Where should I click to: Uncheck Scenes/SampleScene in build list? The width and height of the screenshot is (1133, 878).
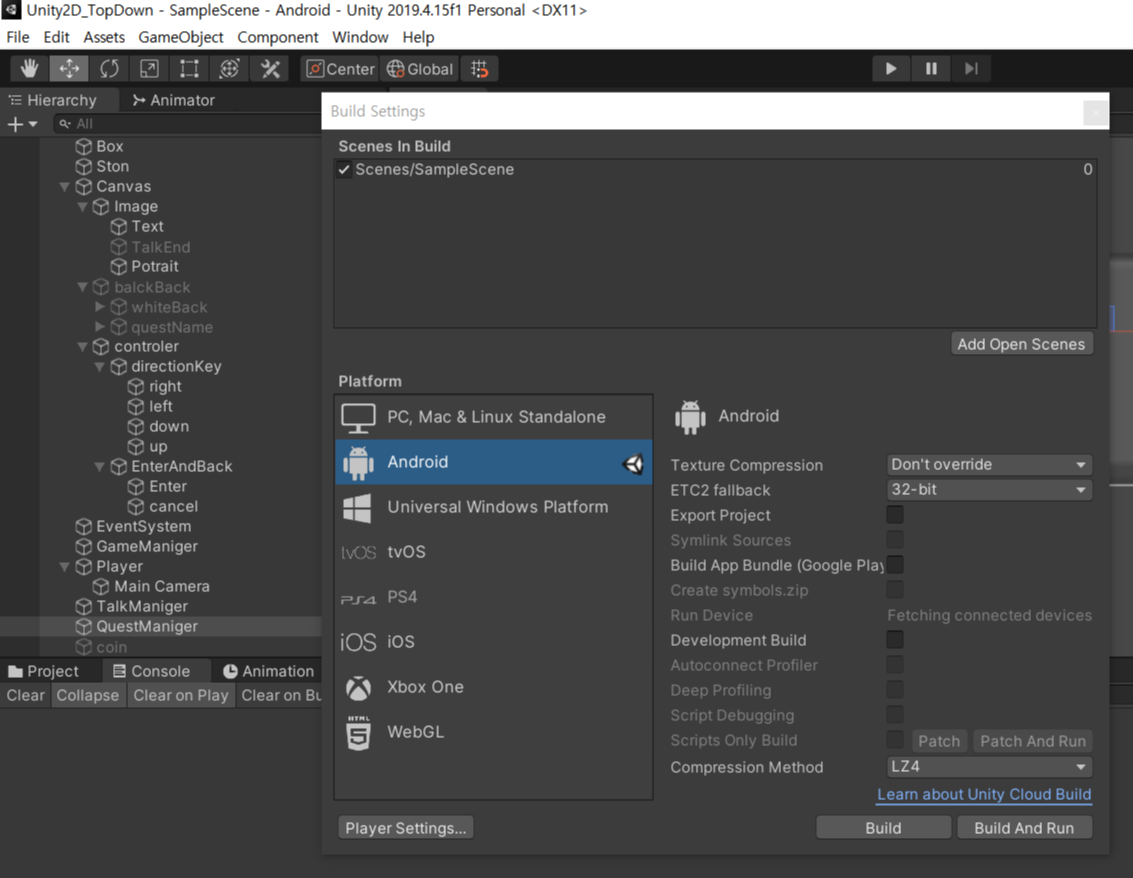click(x=344, y=170)
